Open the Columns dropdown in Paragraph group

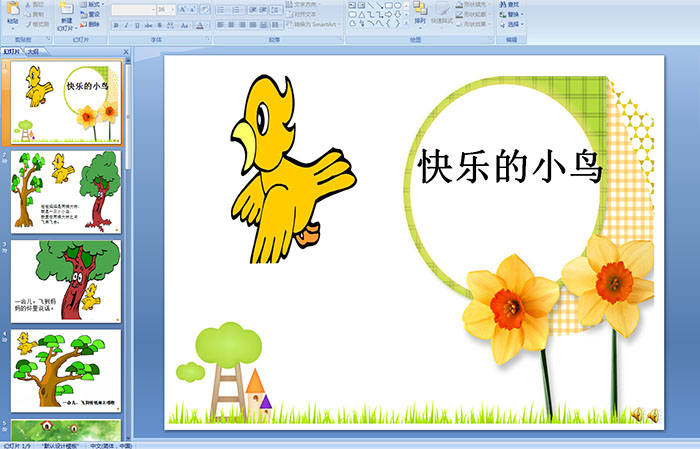[276, 25]
